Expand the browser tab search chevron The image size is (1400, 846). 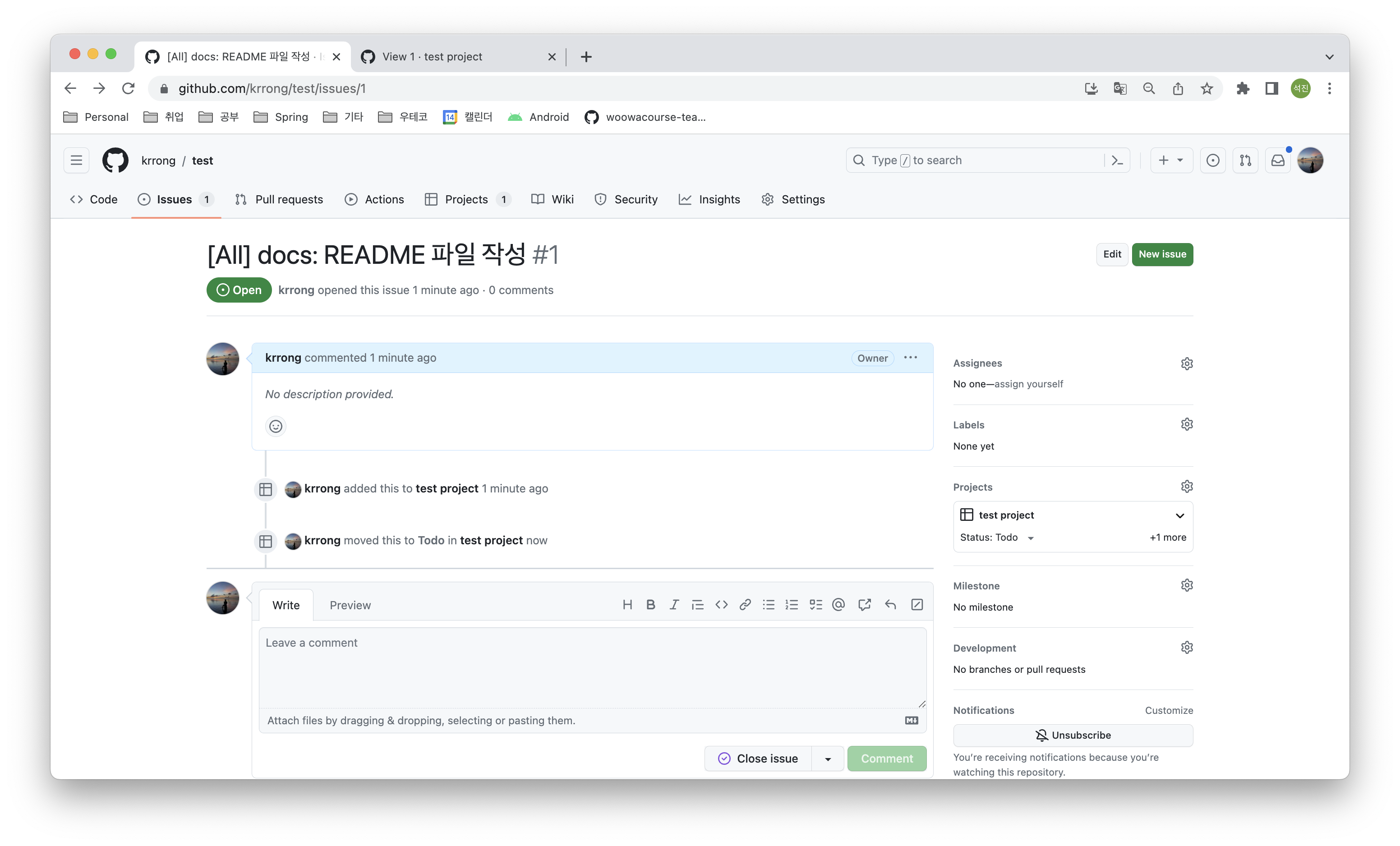[1329, 57]
